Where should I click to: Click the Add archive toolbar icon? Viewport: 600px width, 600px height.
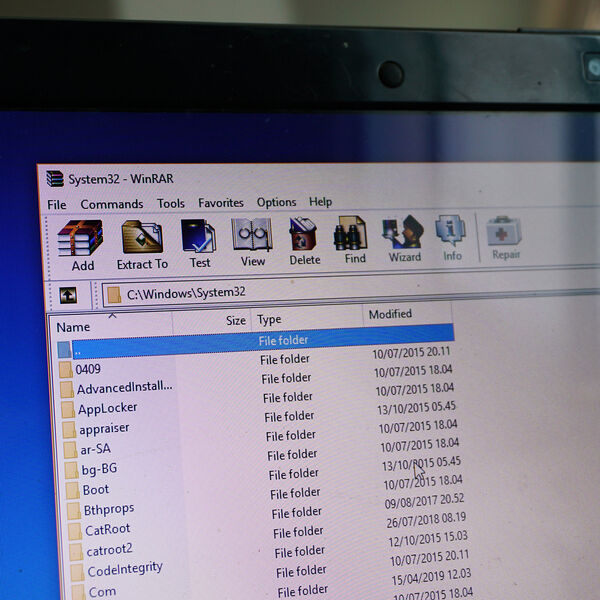point(81,243)
